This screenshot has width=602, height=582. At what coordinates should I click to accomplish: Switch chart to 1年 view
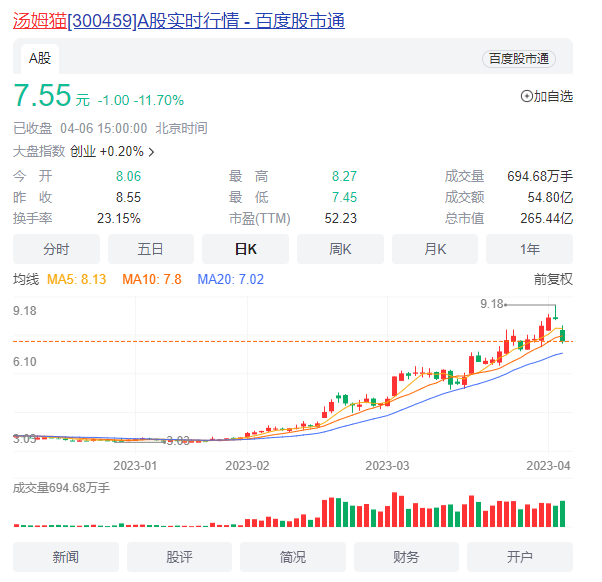click(x=529, y=249)
